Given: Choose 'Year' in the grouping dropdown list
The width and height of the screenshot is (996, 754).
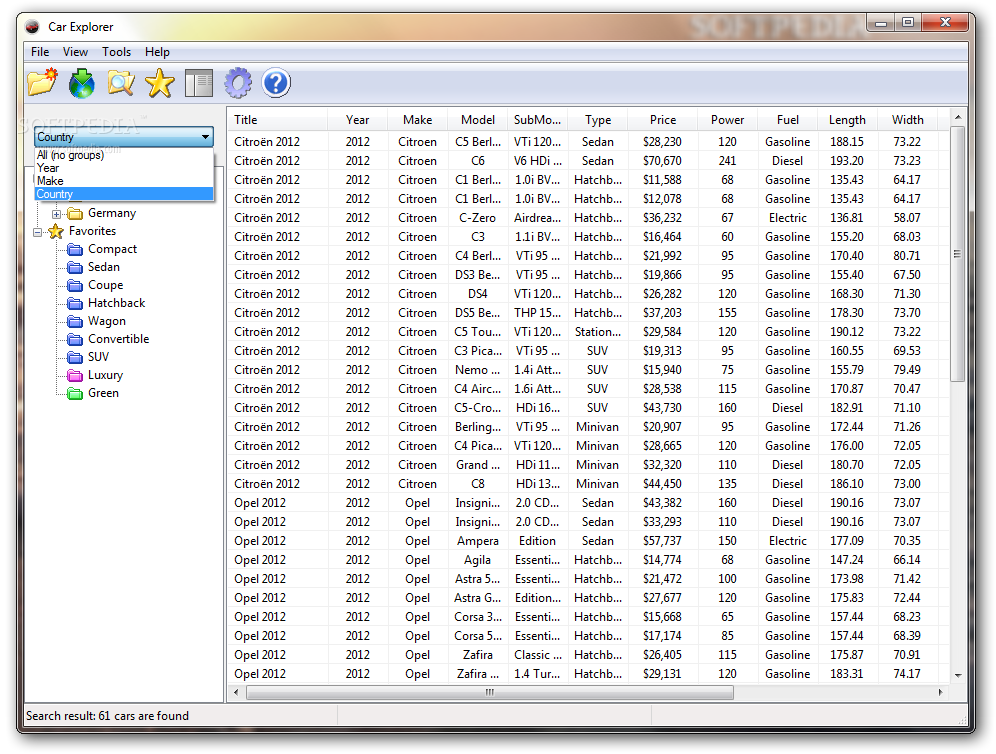Looking at the screenshot, I should [124, 168].
